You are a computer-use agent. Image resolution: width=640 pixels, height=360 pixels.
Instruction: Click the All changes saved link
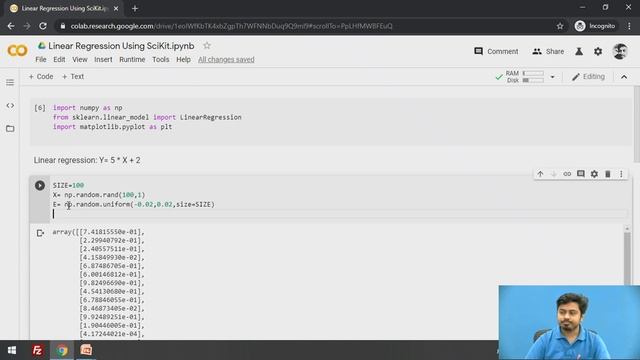point(226,60)
